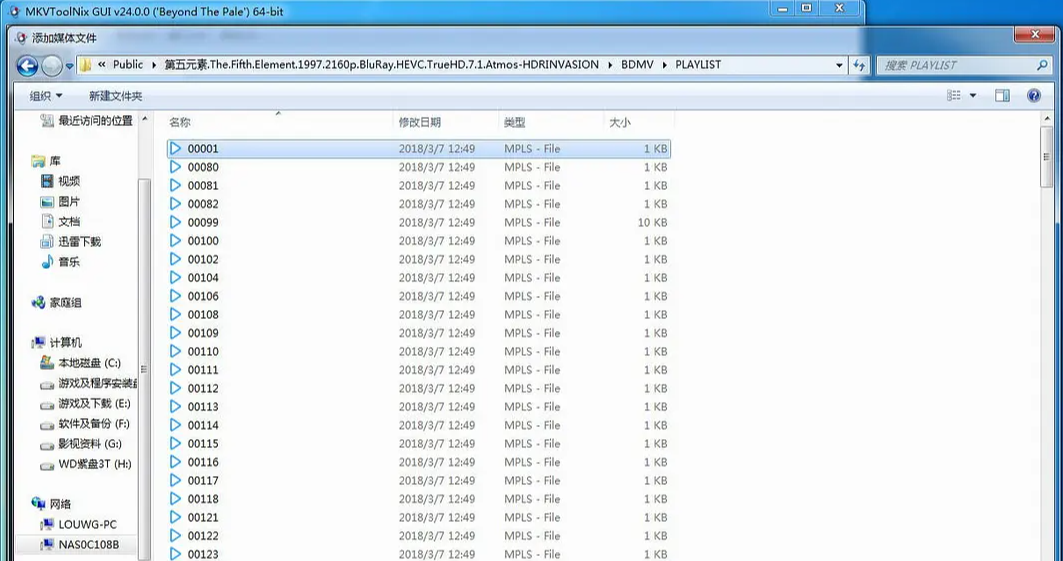Select the NAS0C108B network device
Viewport: 1063px width, 561px height.
coord(80,545)
